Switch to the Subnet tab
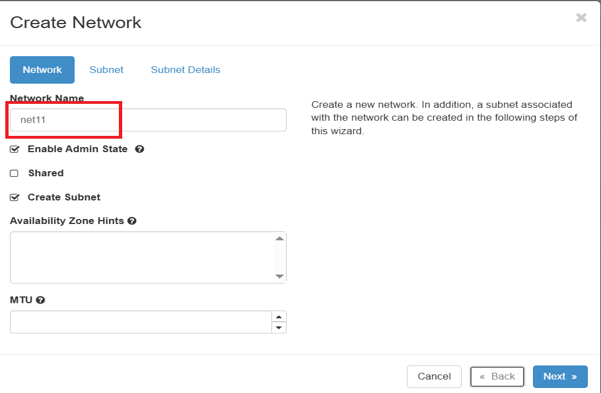Image resolution: width=601 pixels, height=393 pixels. [106, 70]
